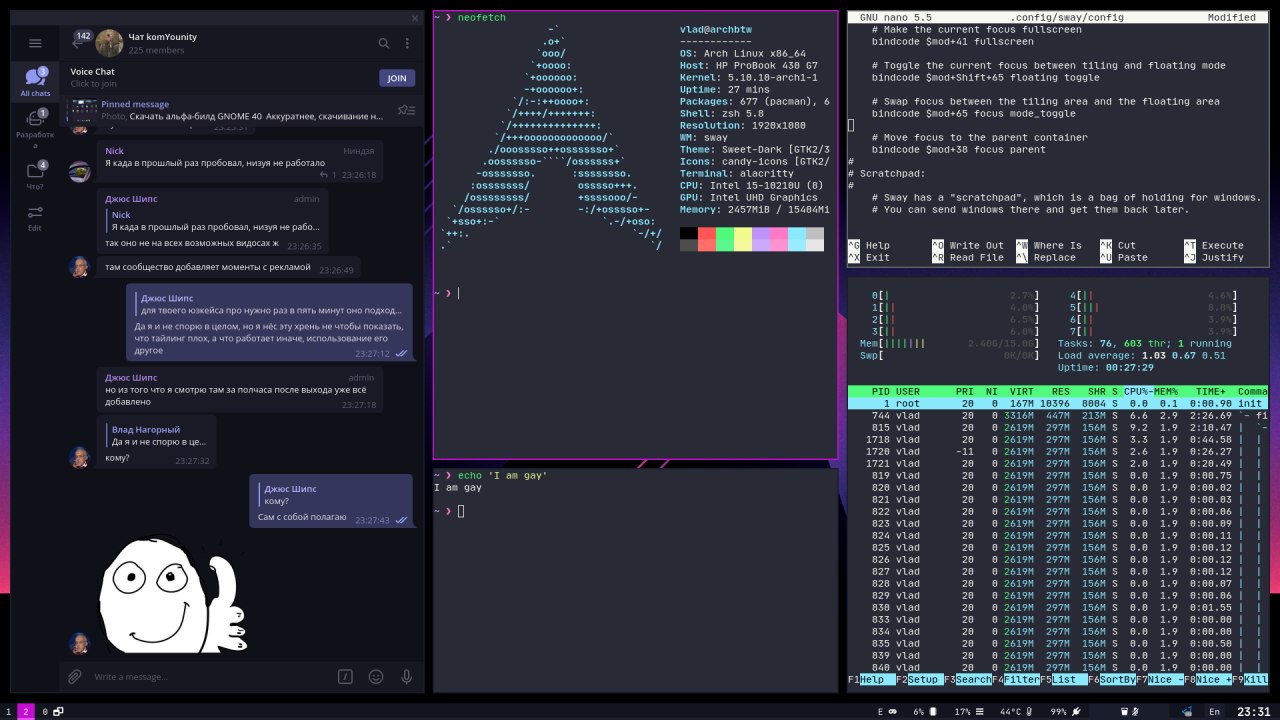
Task: Open the pinned message about GNOME 40
Action: (242, 110)
